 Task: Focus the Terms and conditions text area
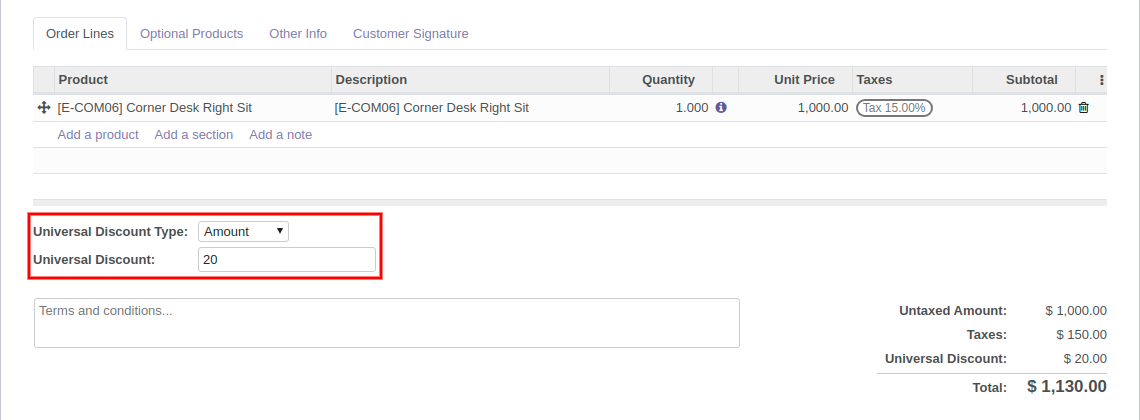[x=386, y=323]
